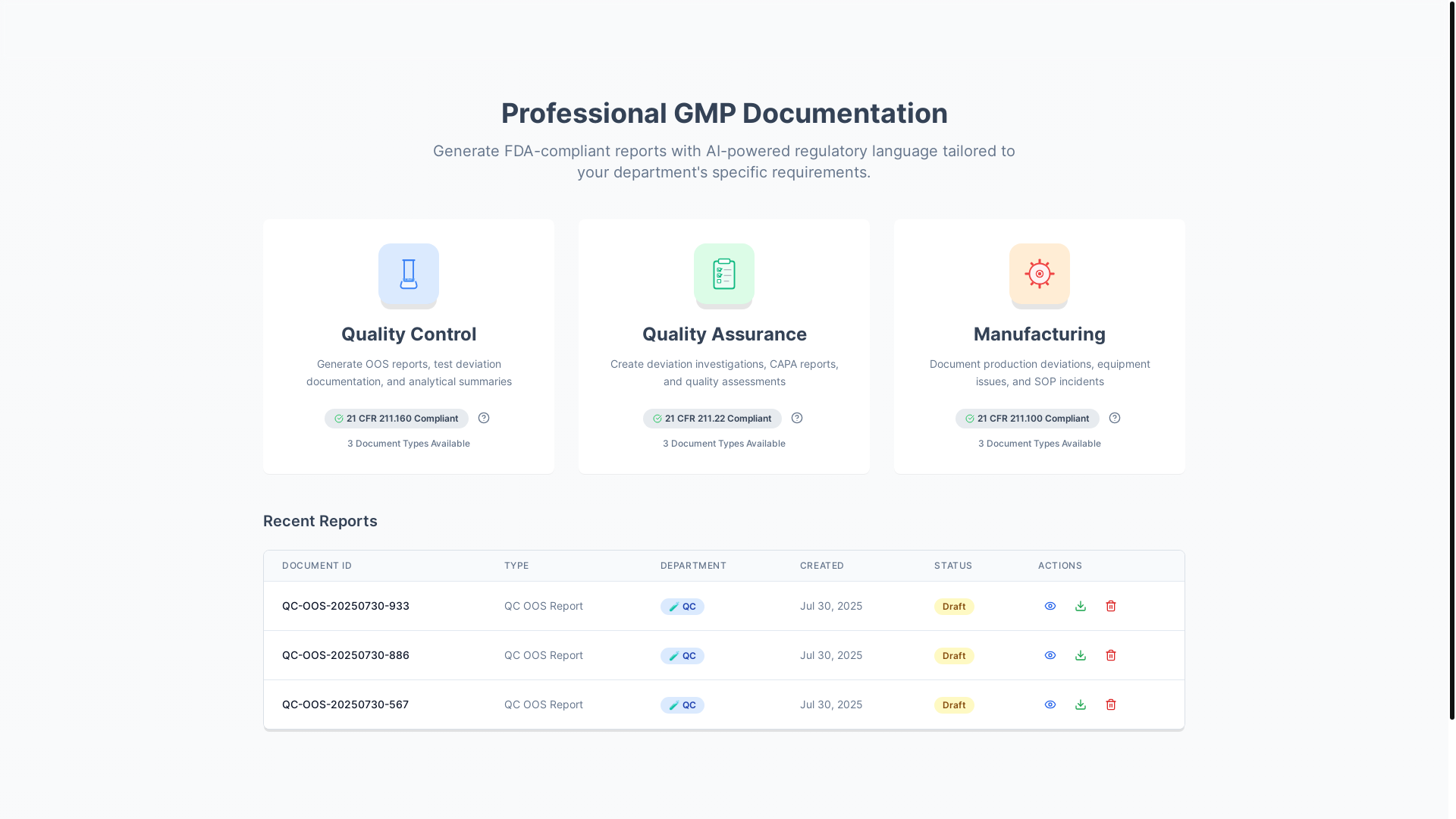Open document QC-OOS-20250730-933

click(x=346, y=606)
